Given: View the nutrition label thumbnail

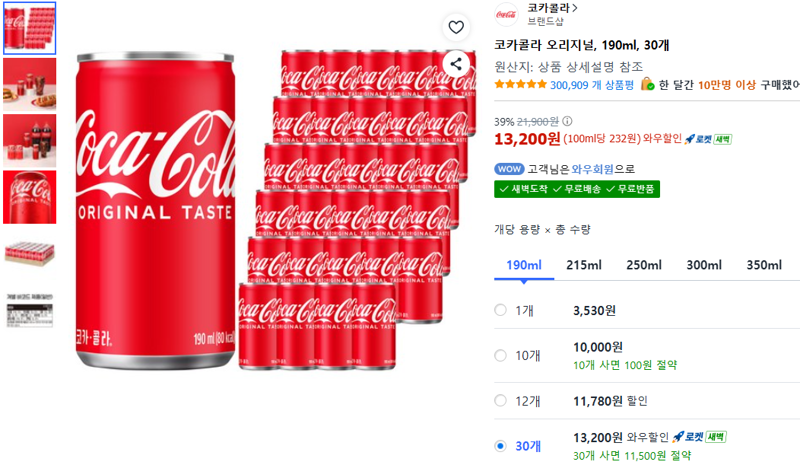Looking at the screenshot, I should 30,310.
